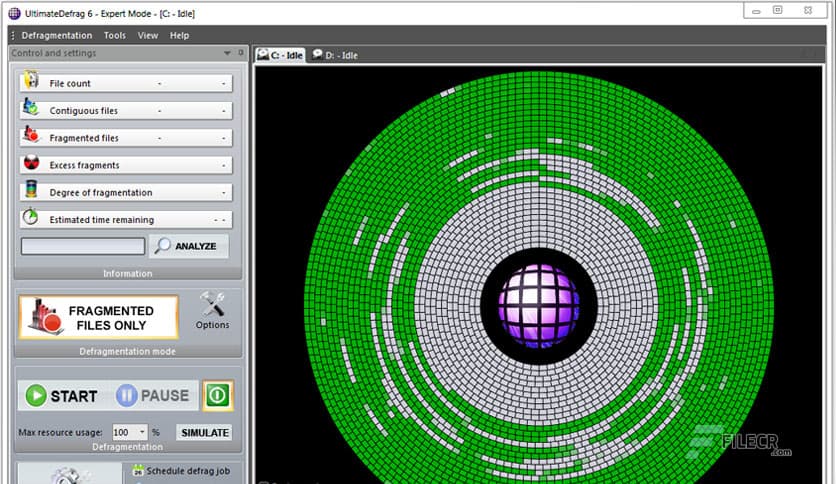Maximize the UltimateDefrag window
The image size is (836, 484).
click(x=778, y=10)
